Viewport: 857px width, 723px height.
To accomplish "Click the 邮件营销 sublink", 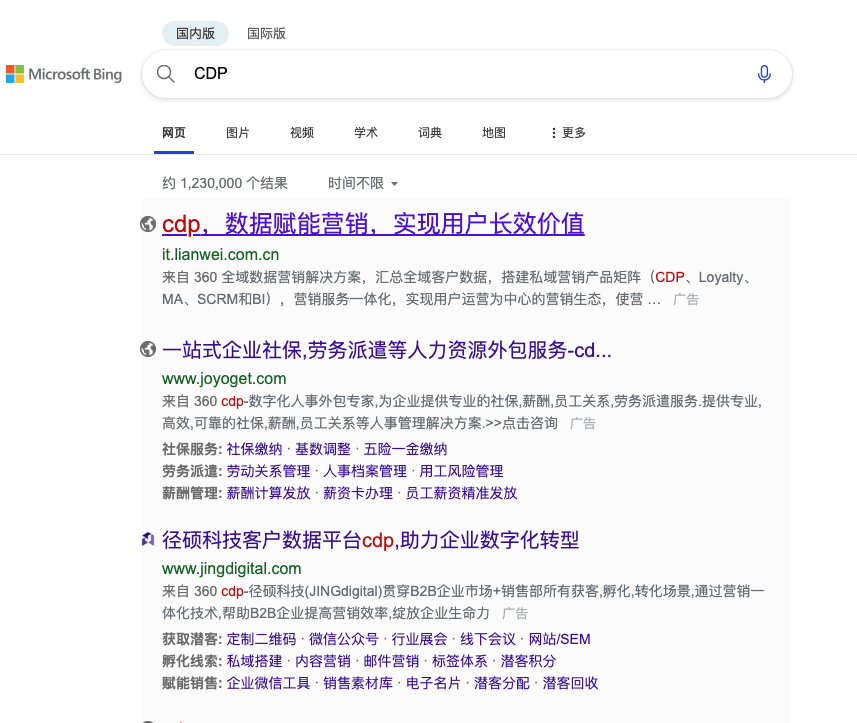I will [391, 661].
